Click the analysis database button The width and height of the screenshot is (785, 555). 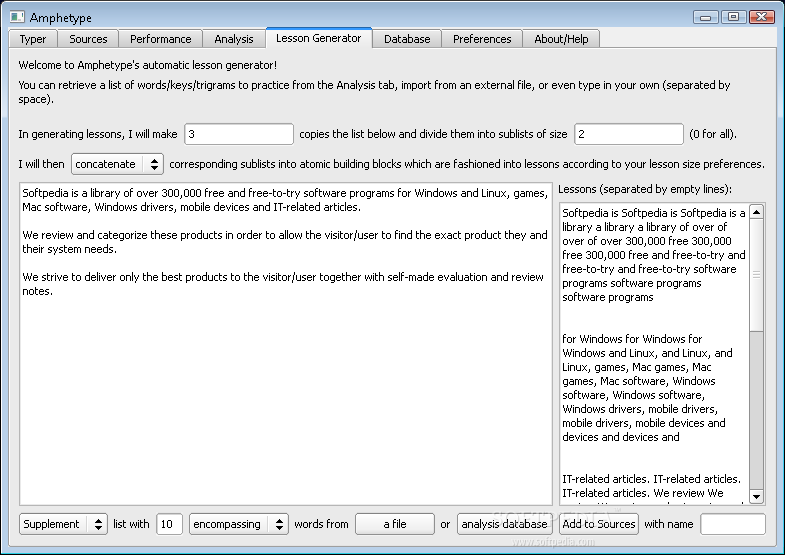coord(504,524)
